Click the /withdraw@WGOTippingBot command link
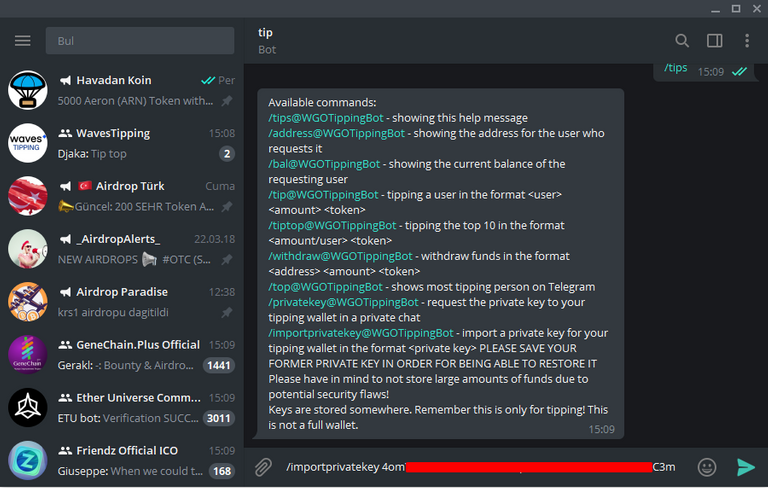This screenshot has width=768, height=488. 340,256
